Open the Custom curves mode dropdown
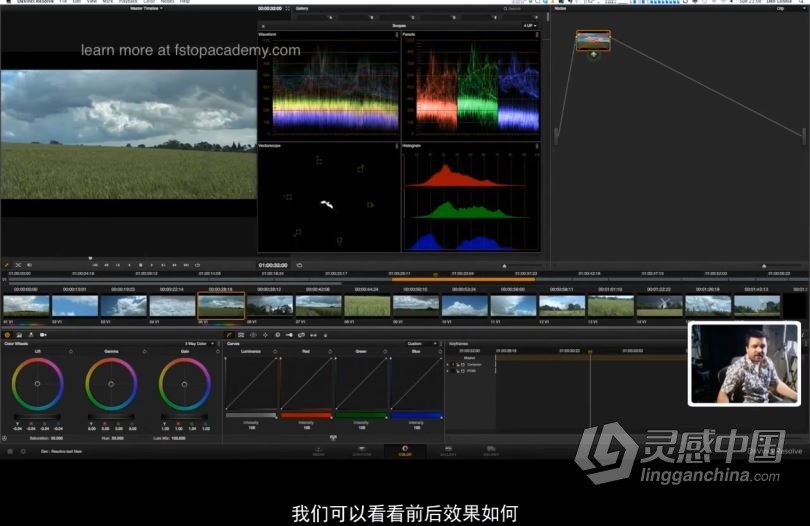810x526 pixels. point(422,344)
